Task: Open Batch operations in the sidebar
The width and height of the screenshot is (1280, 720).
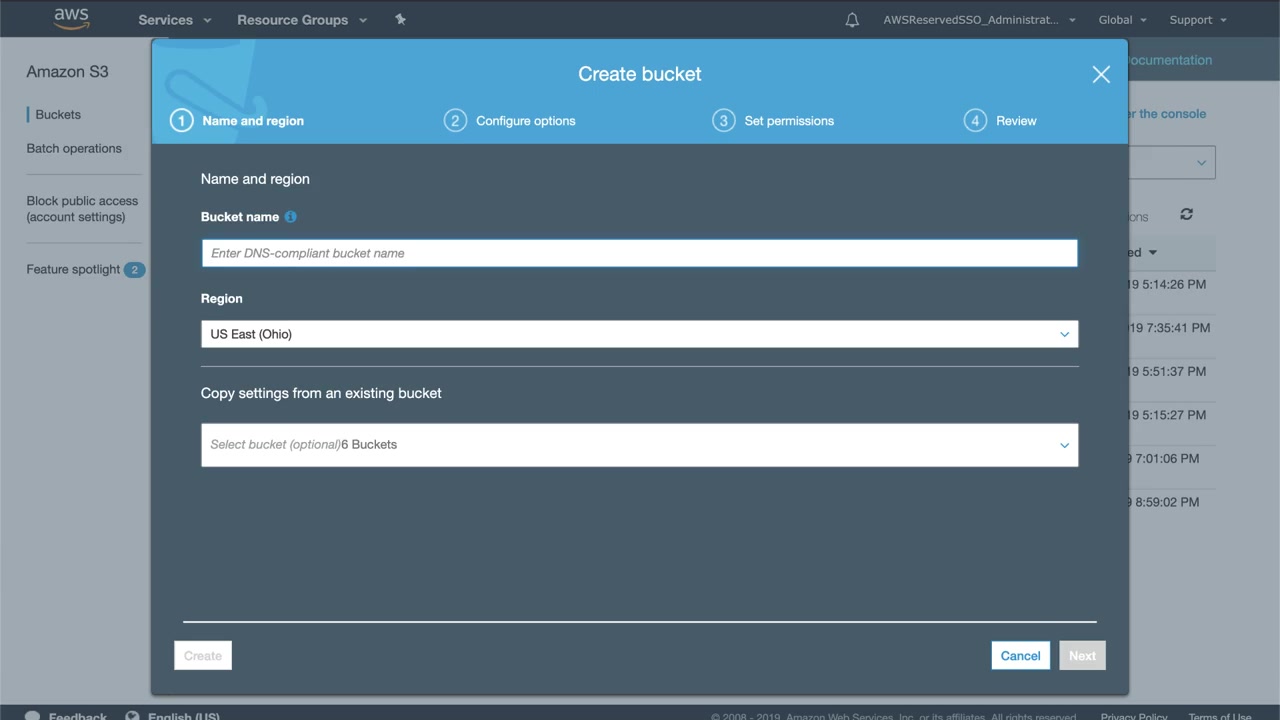Action: click(74, 149)
